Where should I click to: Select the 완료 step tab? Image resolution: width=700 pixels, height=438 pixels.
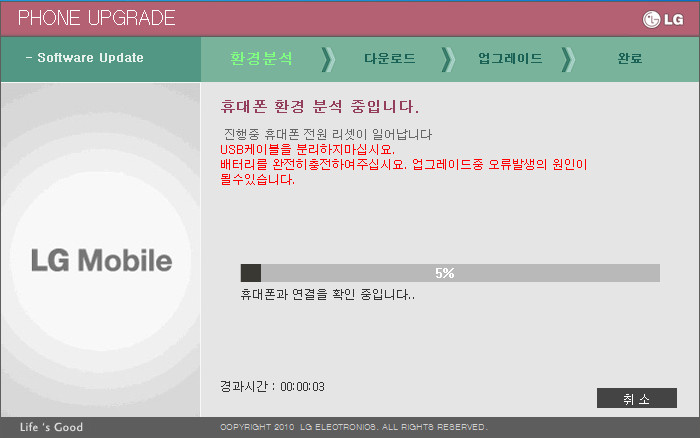[630, 59]
